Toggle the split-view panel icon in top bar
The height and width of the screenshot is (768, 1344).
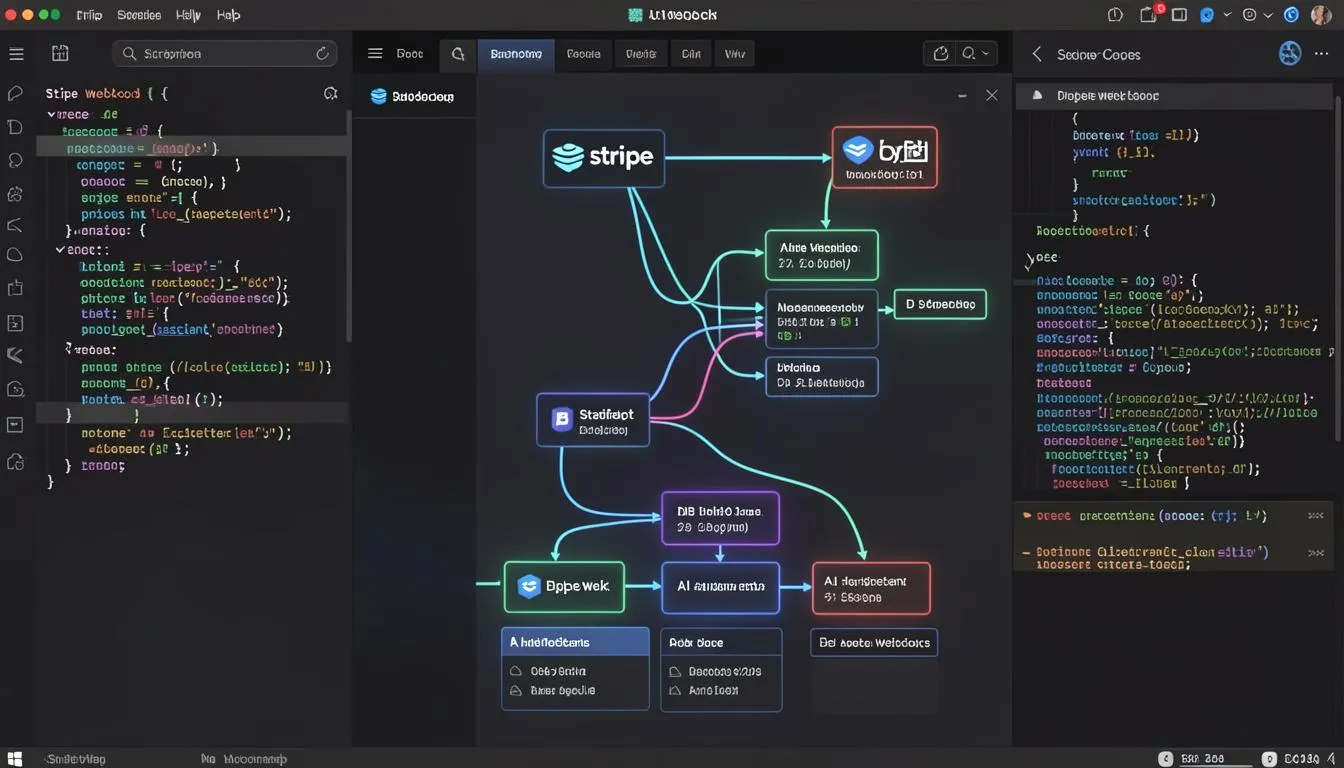[x=1179, y=15]
